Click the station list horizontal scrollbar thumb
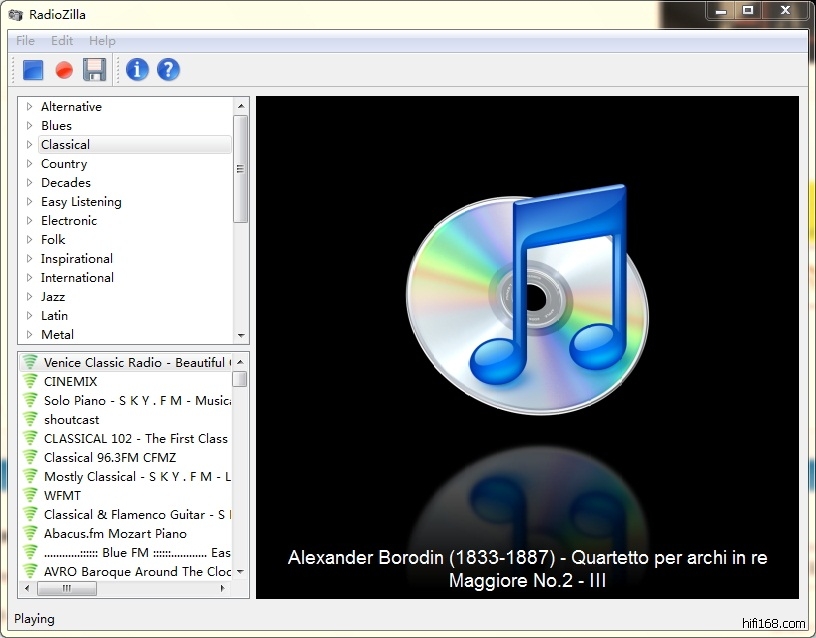Image resolution: width=816 pixels, height=638 pixels. [67, 589]
